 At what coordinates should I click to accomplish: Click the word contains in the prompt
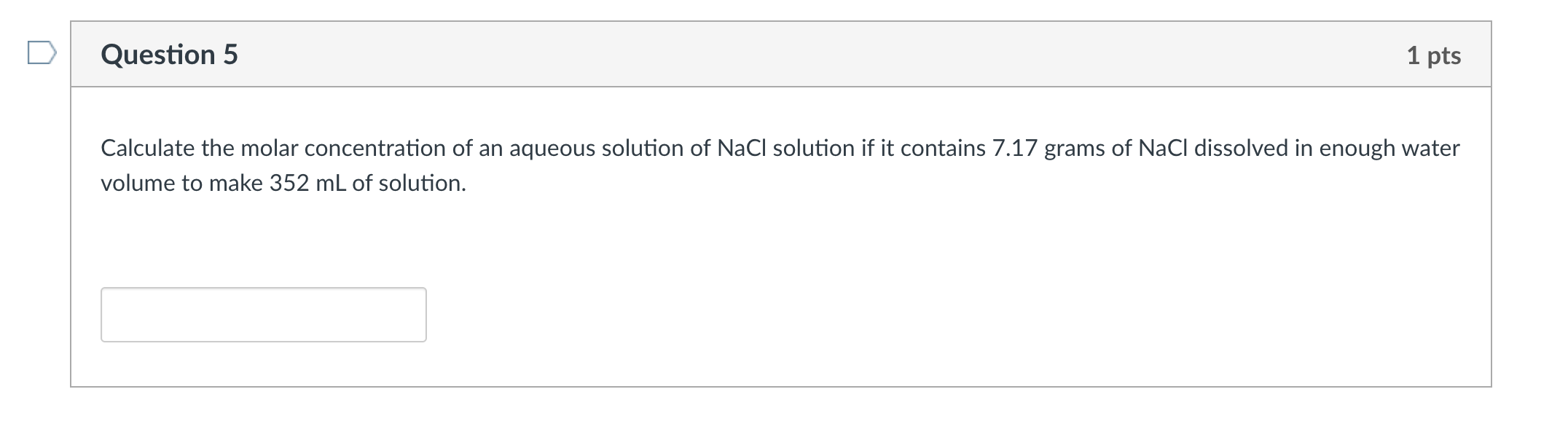coord(943,148)
